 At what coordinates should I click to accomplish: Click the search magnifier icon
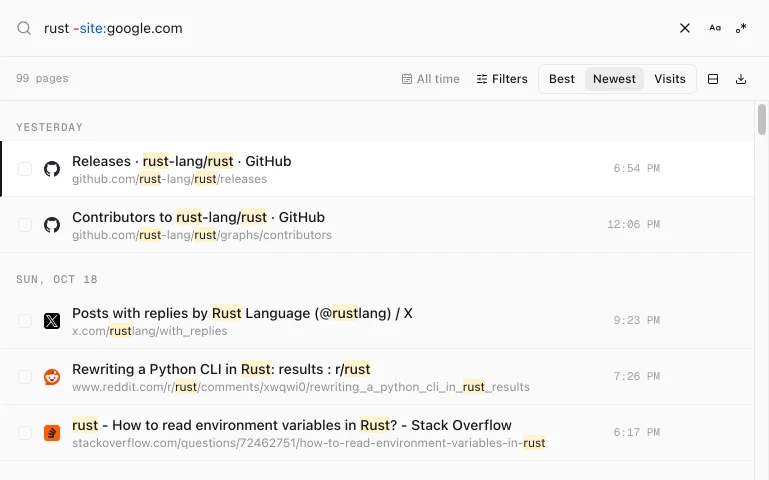[x=24, y=28]
